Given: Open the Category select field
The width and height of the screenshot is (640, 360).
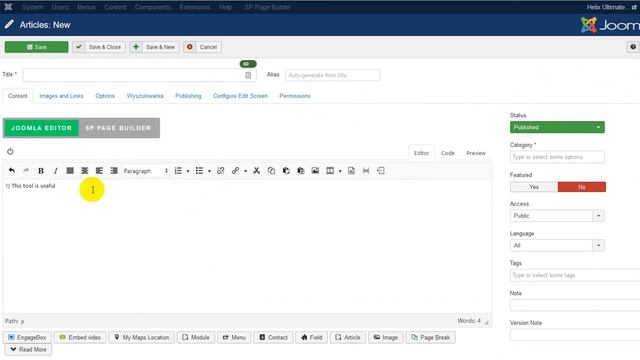Looking at the screenshot, I should click(x=557, y=157).
